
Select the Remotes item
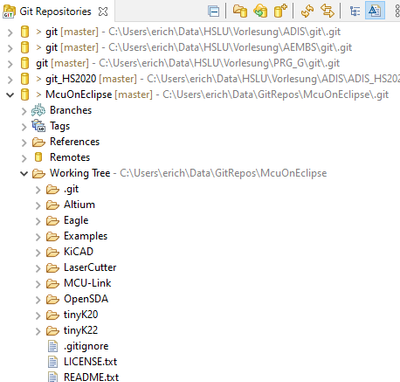click(x=70, y=157)
